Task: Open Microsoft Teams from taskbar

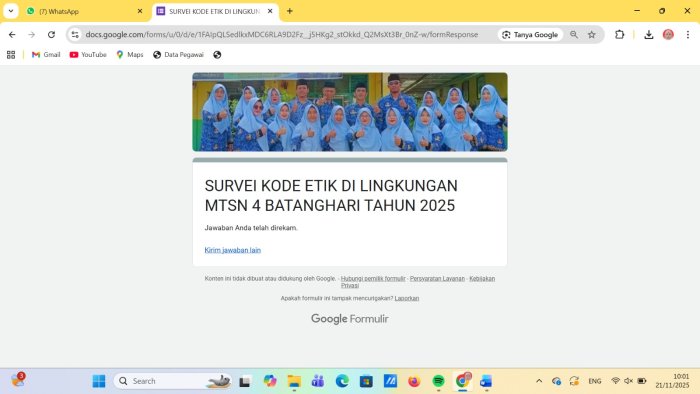Action: (x=318, y=381)
